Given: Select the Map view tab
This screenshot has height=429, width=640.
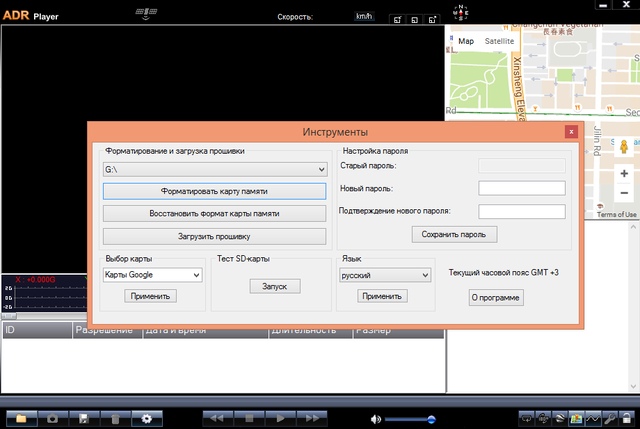Looking at the screenshot, I should [x=466, y=41].
